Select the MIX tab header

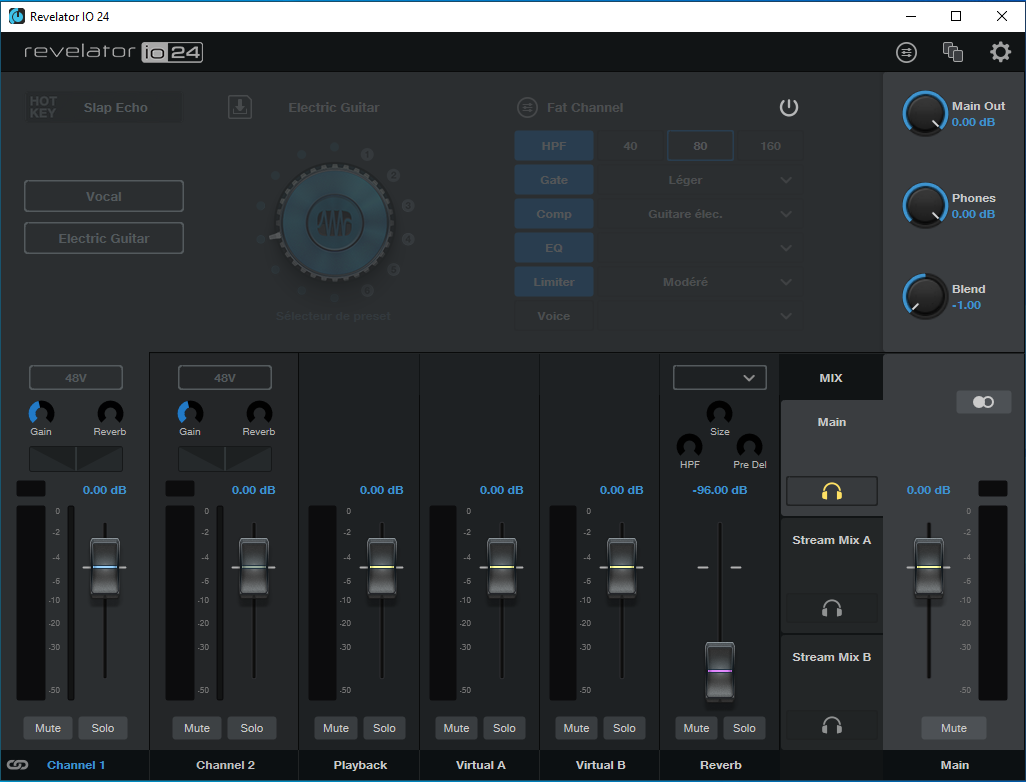point(831,378)
